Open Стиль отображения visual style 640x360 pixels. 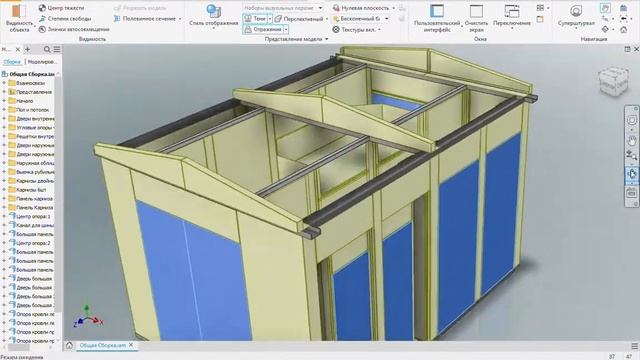pyautogui.click(x=213, y=16)
